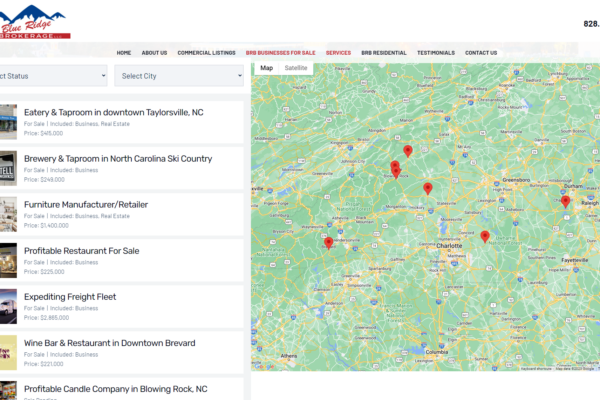
Task: Click the Expediting Freight Fleet truck thumbnail
Action: [8, 307]
